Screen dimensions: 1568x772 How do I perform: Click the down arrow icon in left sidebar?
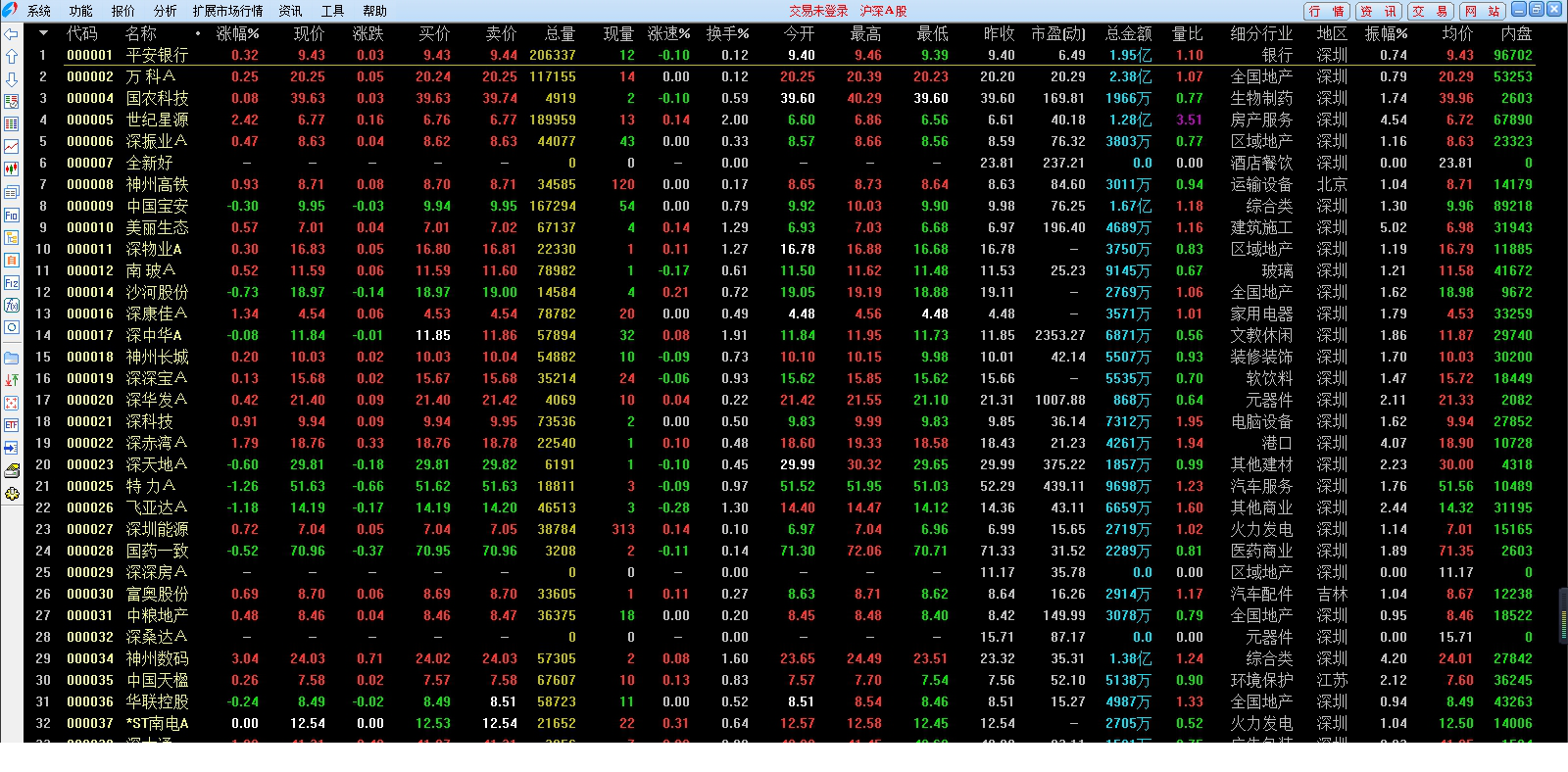11,78
